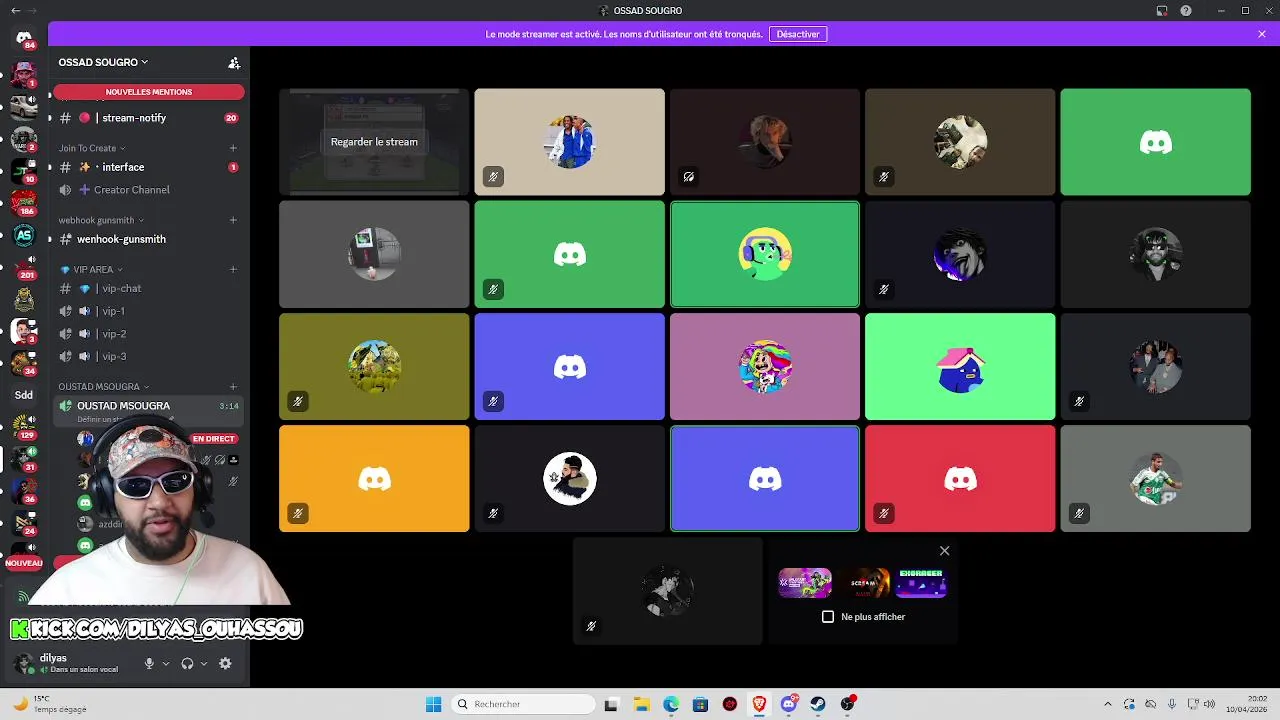Image resolution: width=1280 pixels, height=720 pixels.
Task: Collapse the VIP AREA category
Action: 92,269
